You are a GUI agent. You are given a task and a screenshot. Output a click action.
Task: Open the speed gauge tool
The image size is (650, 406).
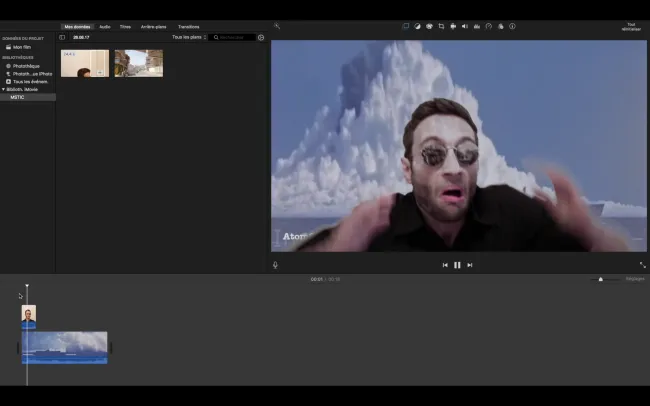tap(489, 26)
